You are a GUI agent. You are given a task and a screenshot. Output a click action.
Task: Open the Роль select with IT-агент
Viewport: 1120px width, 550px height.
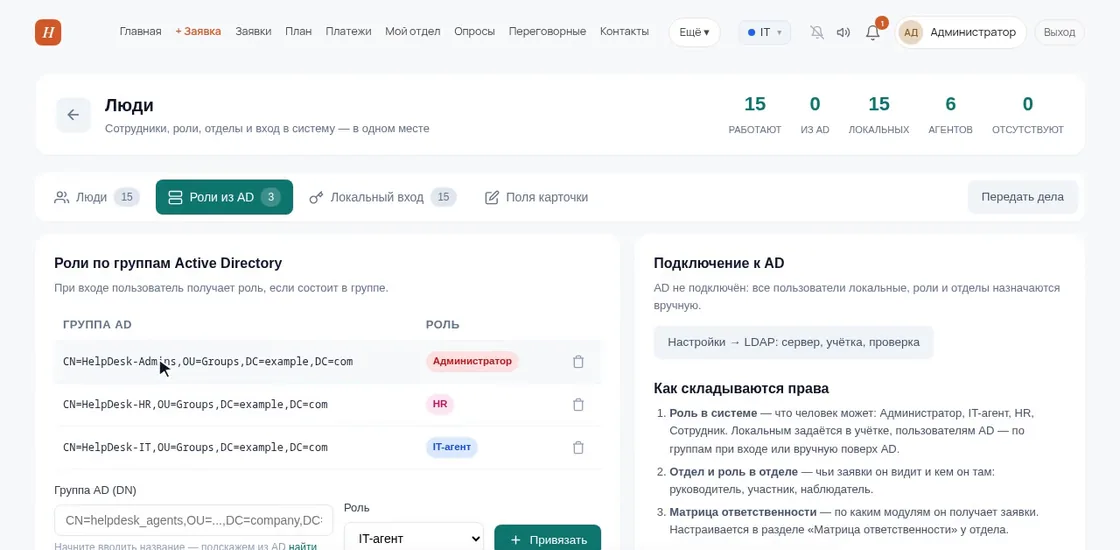pos(414,539)
